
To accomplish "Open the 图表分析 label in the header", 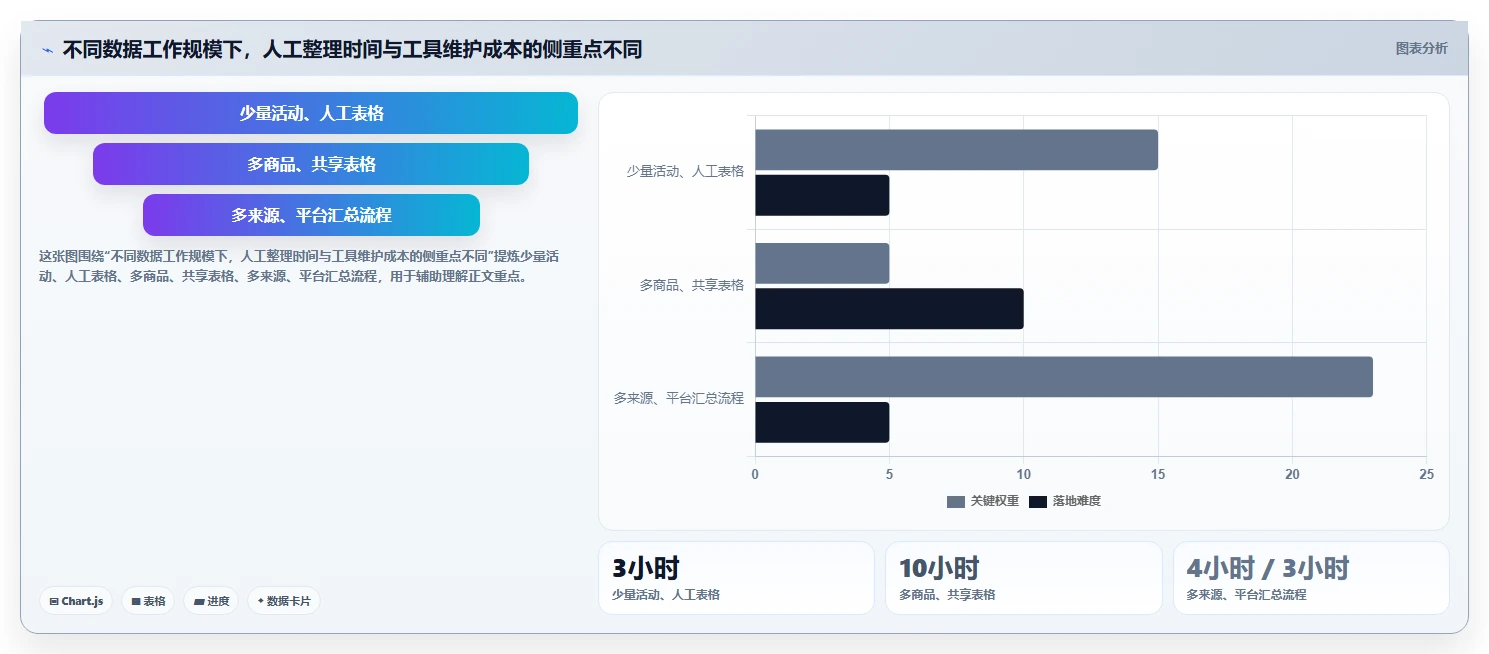I will coord(1421,48).
